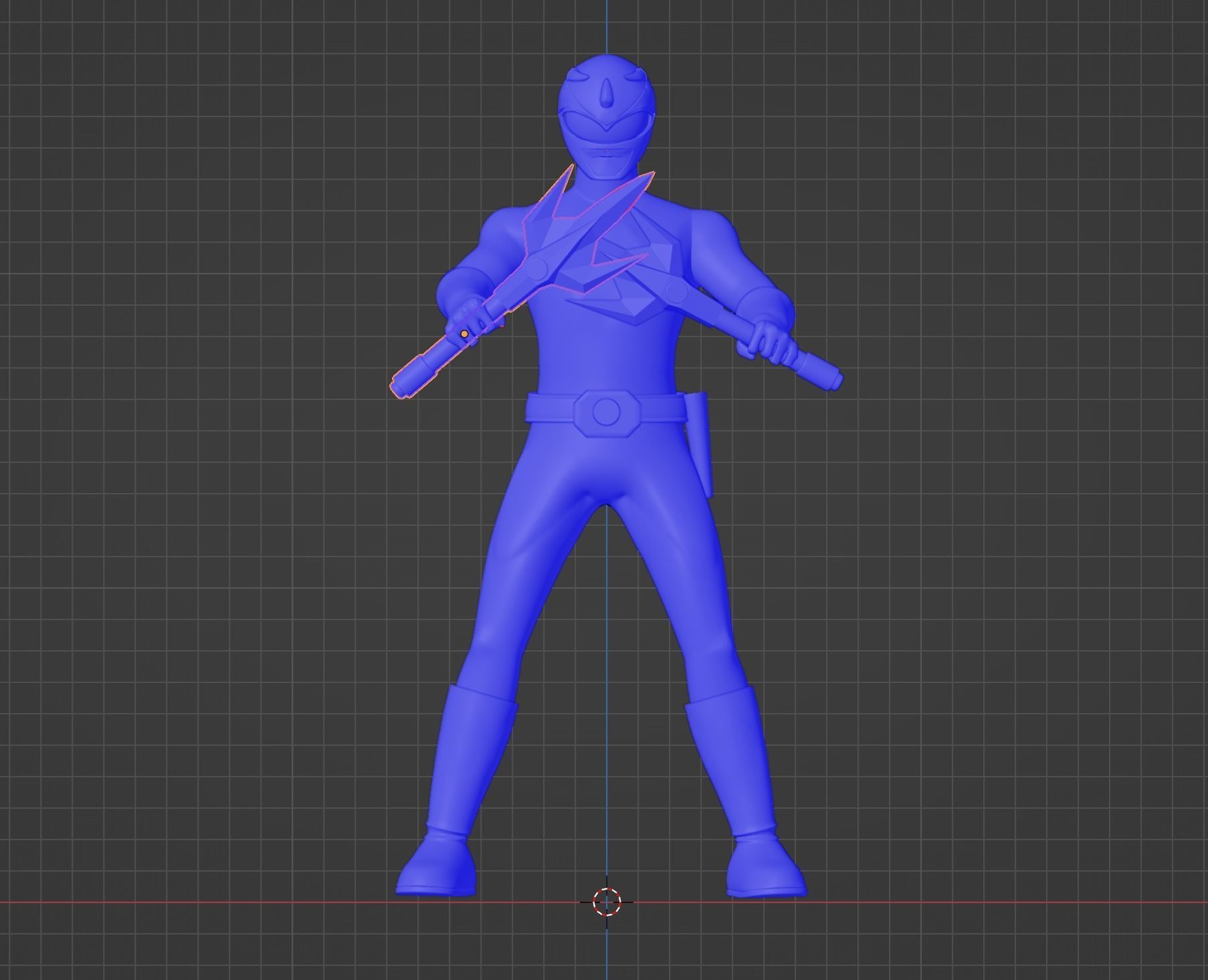1208x980 pixels.
Task: Click the orange origin dot on the weapon handle
Action: pyautogui.click(x=464, y=333)
